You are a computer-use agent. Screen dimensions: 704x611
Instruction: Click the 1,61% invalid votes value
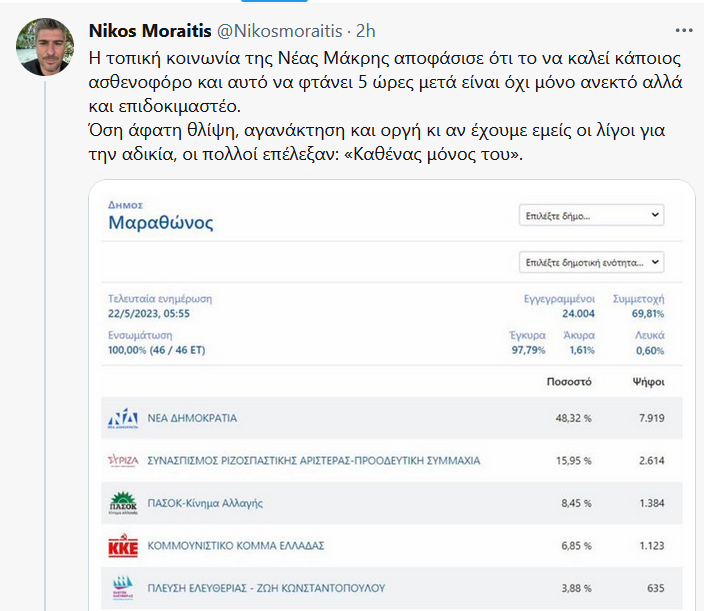click(582, 350)
